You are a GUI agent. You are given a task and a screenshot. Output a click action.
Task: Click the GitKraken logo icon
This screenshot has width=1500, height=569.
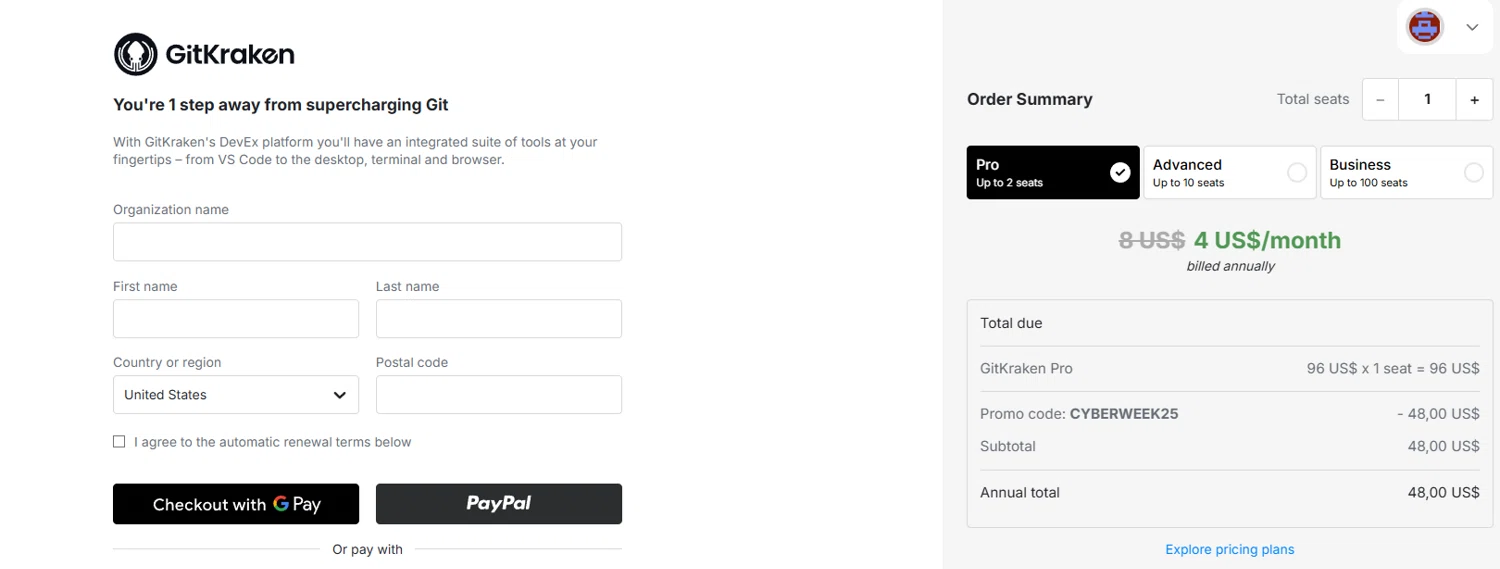click(135, 54)
